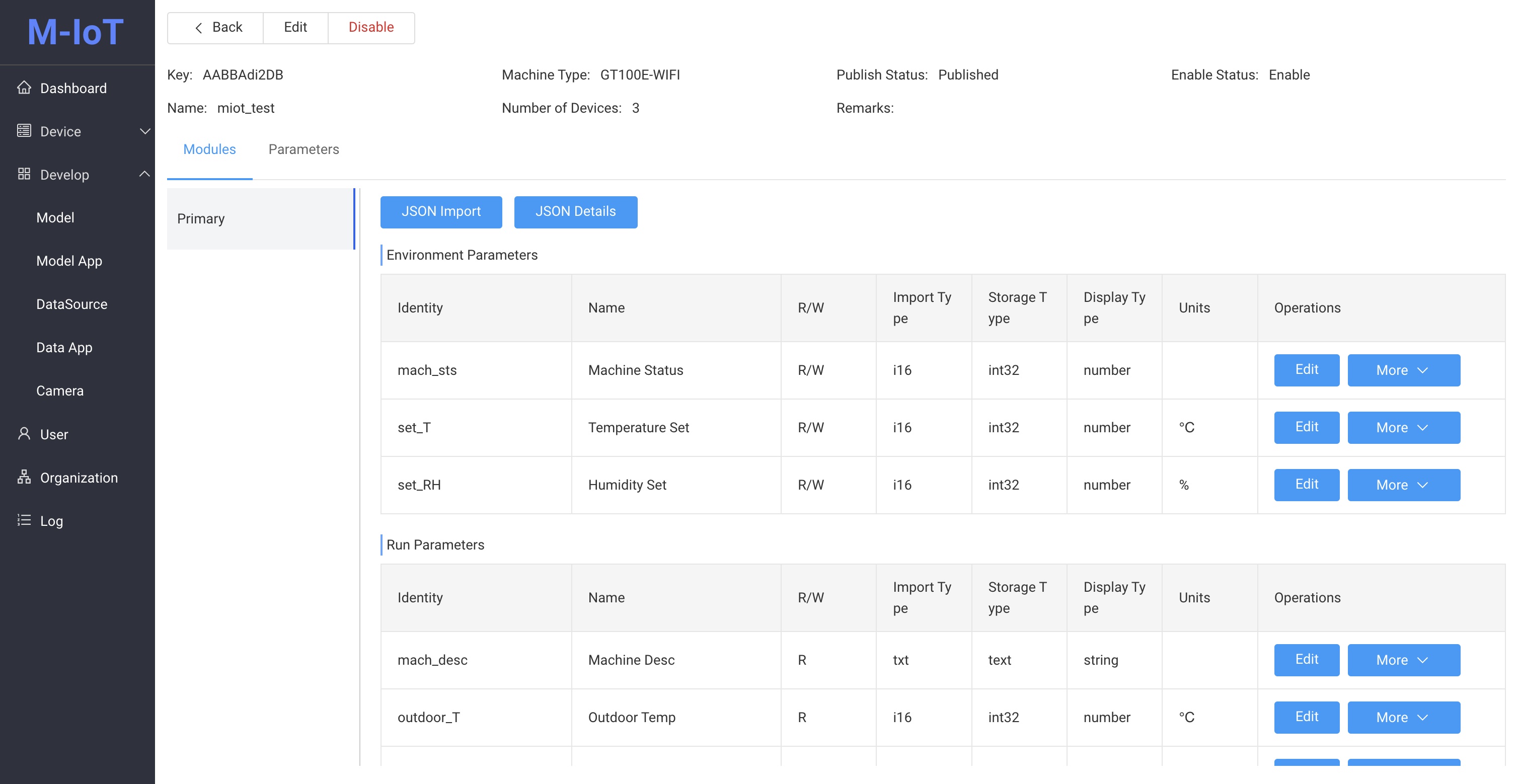
Task: Click the back arrow icon
Action: coord(199,28)
